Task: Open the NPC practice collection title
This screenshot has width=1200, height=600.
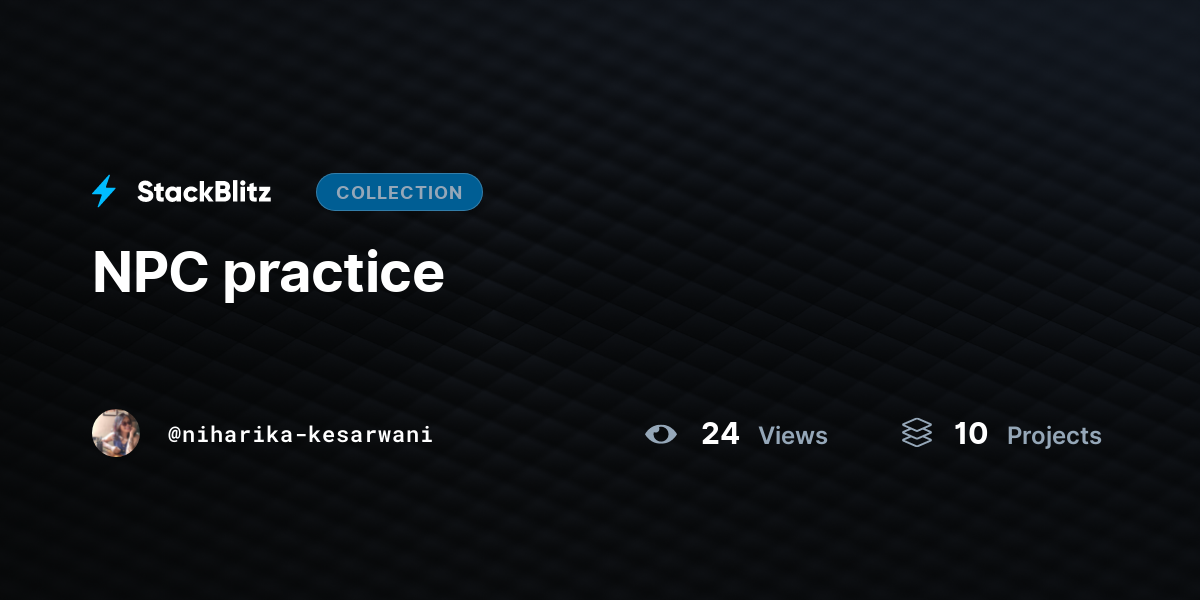Action: 268,273
